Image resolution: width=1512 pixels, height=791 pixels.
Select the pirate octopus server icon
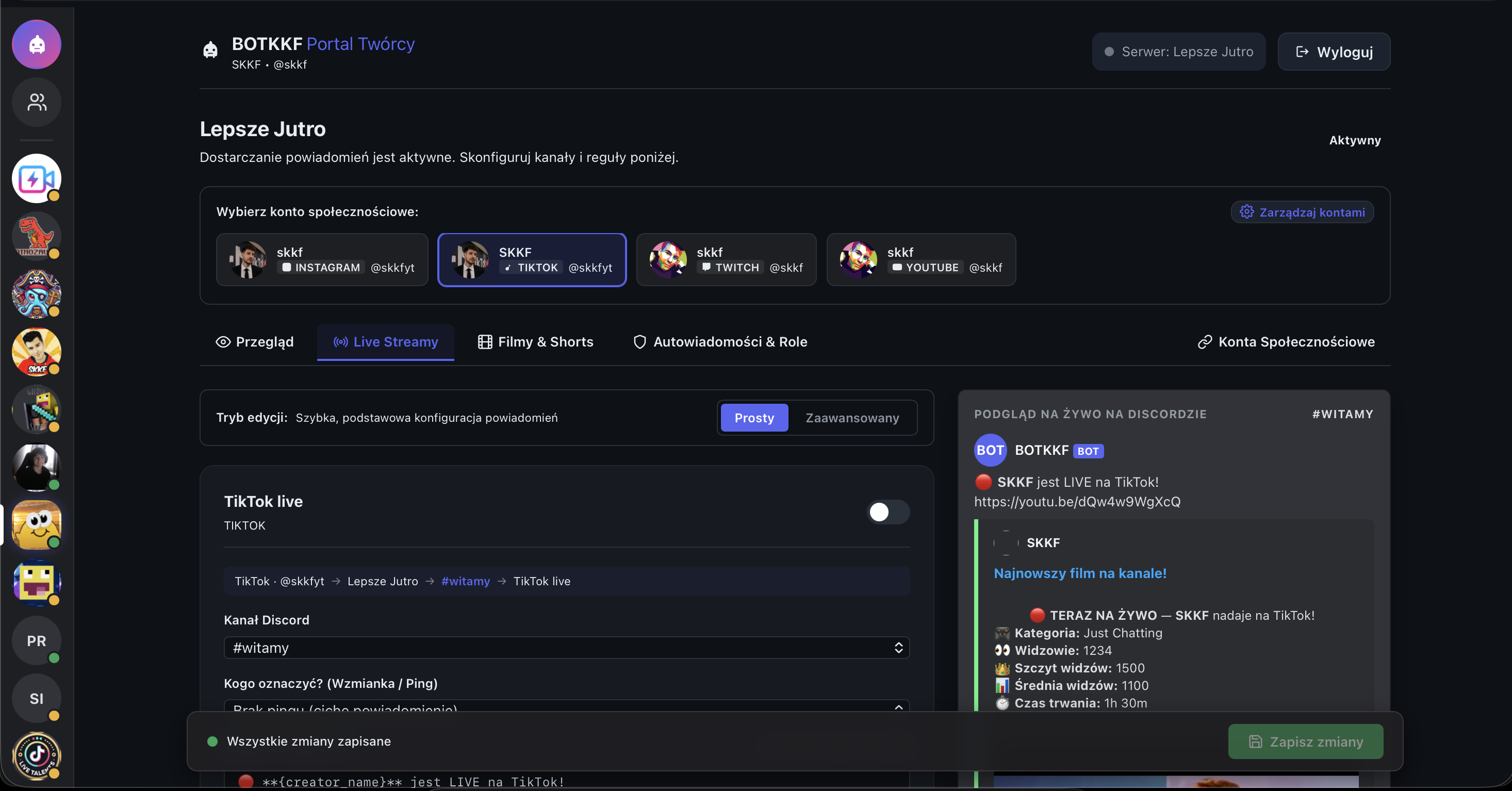coord(37,294)
